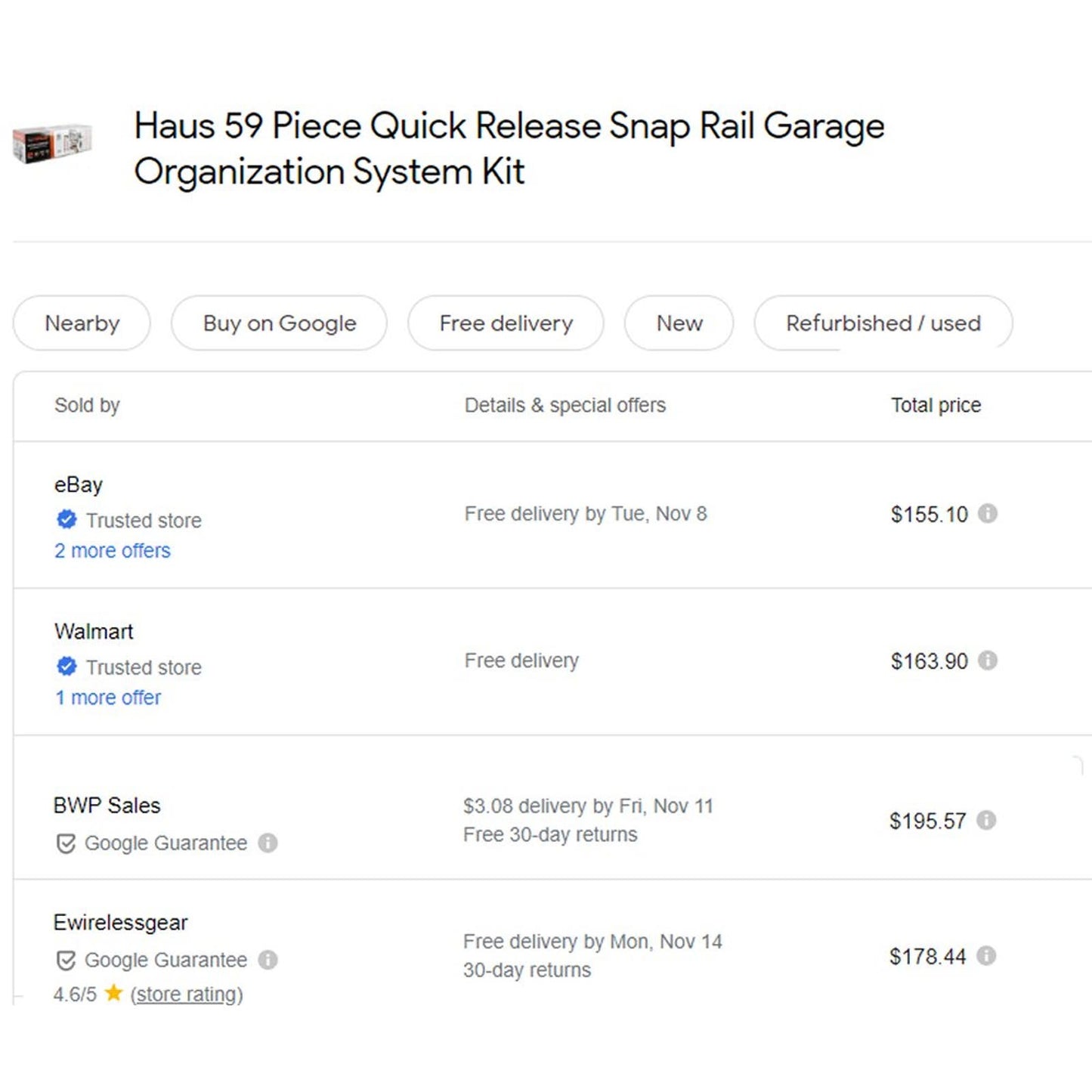Open info icon beside BWP Sales Google Guarantee
Screen dimensions: 1092x1092
[268, 843]
